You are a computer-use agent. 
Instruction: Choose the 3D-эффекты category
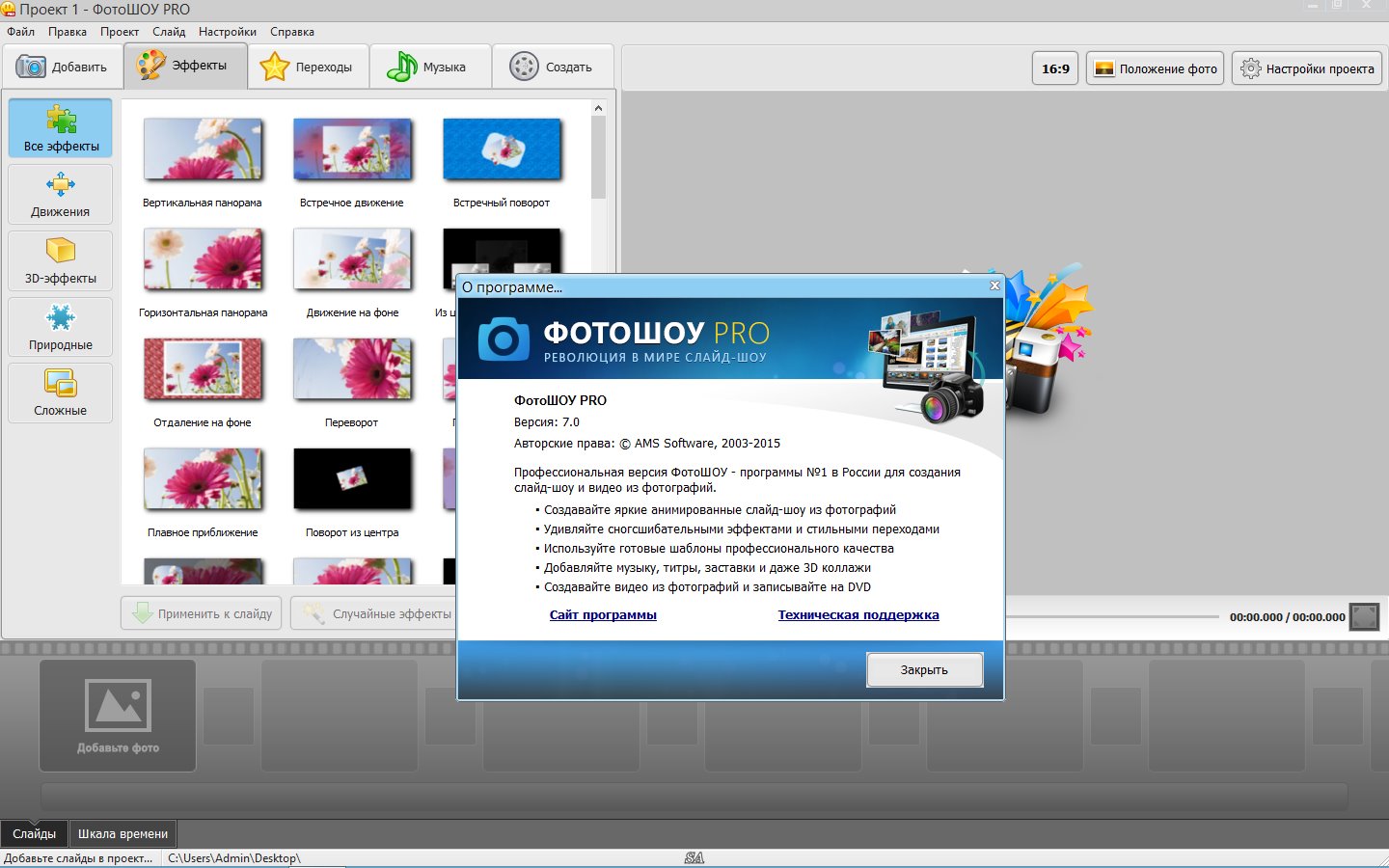tap(61, 261)
